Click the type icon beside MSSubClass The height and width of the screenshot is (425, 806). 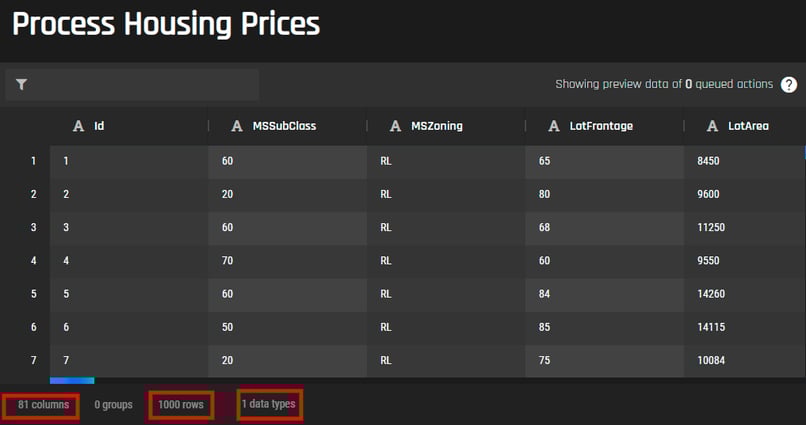[236, 126]
